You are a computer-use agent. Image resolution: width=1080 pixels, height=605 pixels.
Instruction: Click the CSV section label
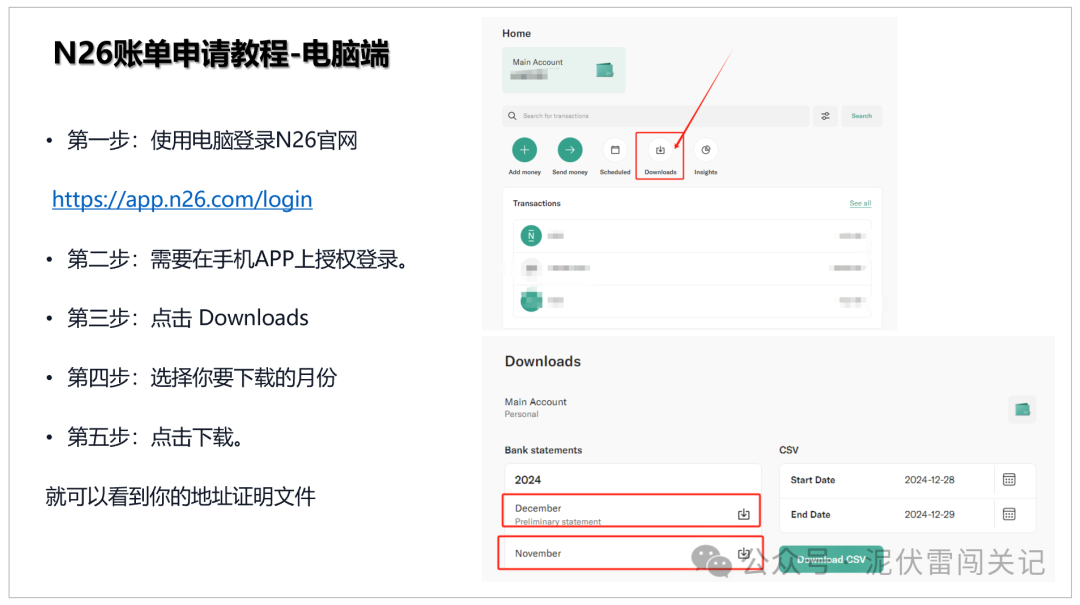tap(789, 450)
